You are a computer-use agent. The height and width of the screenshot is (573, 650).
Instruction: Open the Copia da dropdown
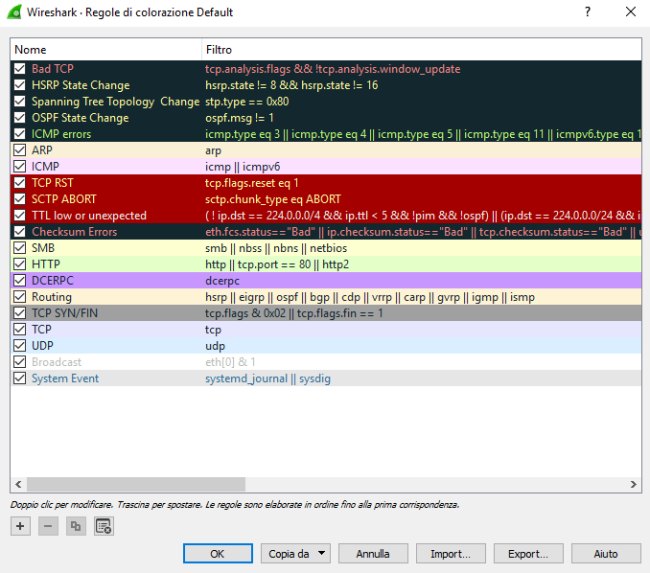click(297, 553)
